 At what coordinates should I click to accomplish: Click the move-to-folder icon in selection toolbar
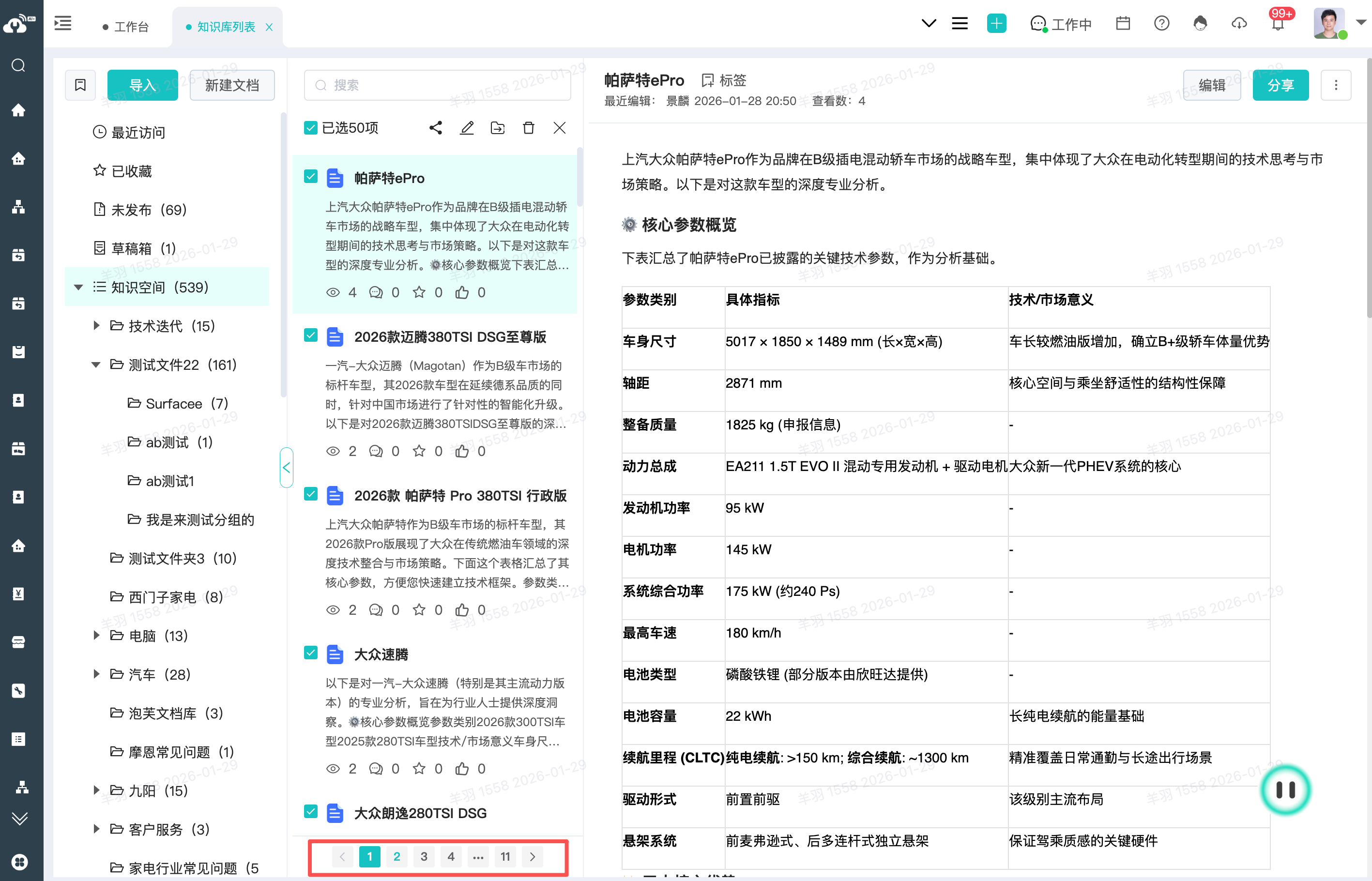[497, 128]
